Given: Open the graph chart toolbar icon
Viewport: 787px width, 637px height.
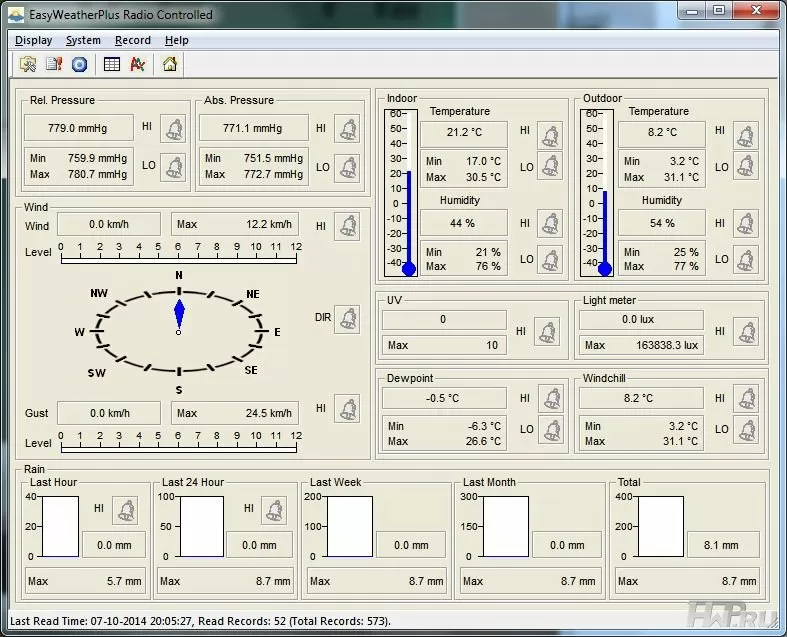Looking at the screenshot, I should coord(138,64).
